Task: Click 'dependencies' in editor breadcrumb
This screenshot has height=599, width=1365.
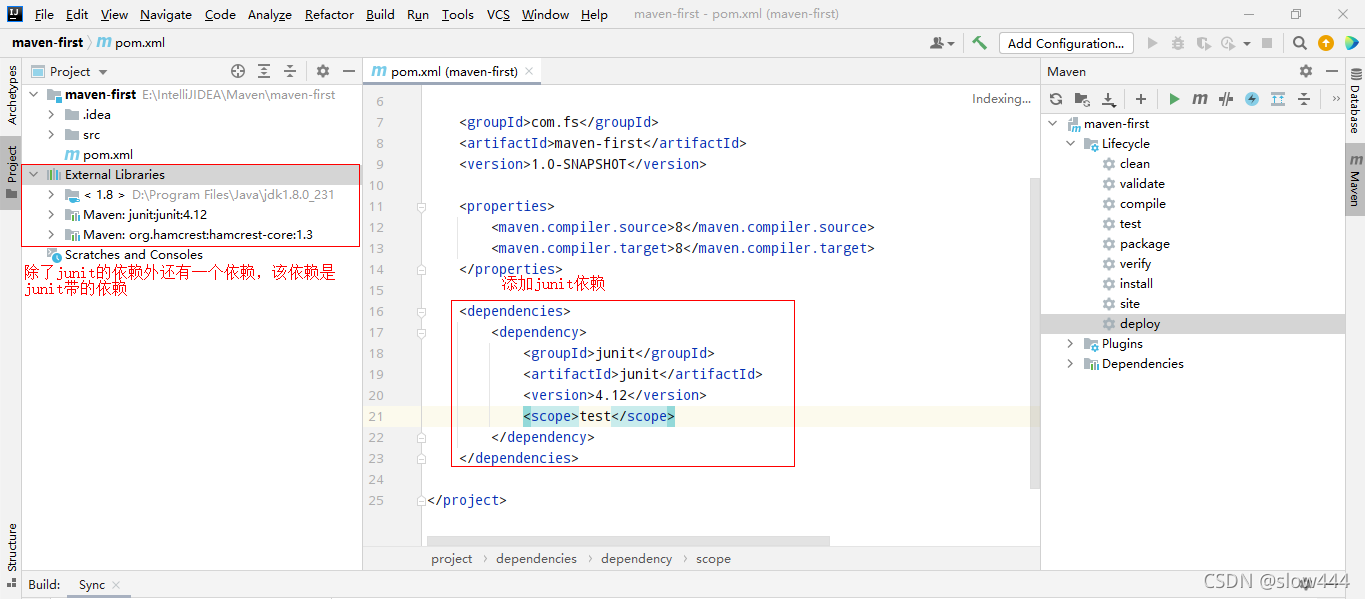Action: click(536, 559)
